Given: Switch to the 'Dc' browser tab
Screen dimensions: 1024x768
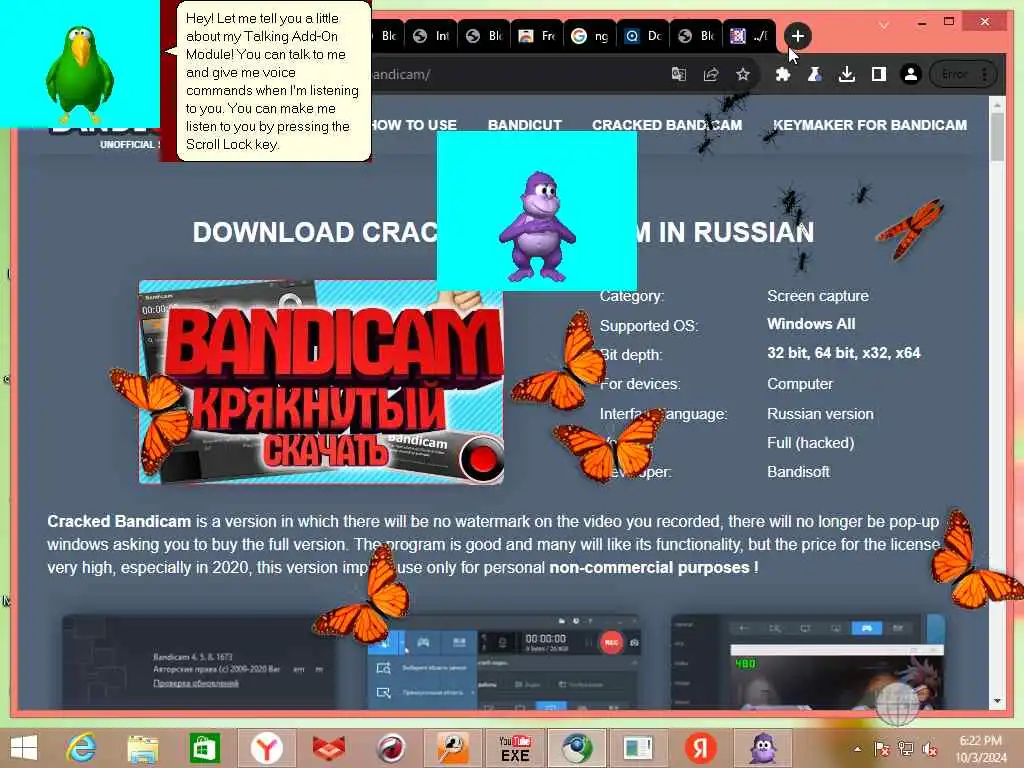Looking at the screenshot, I should point(643,36).
